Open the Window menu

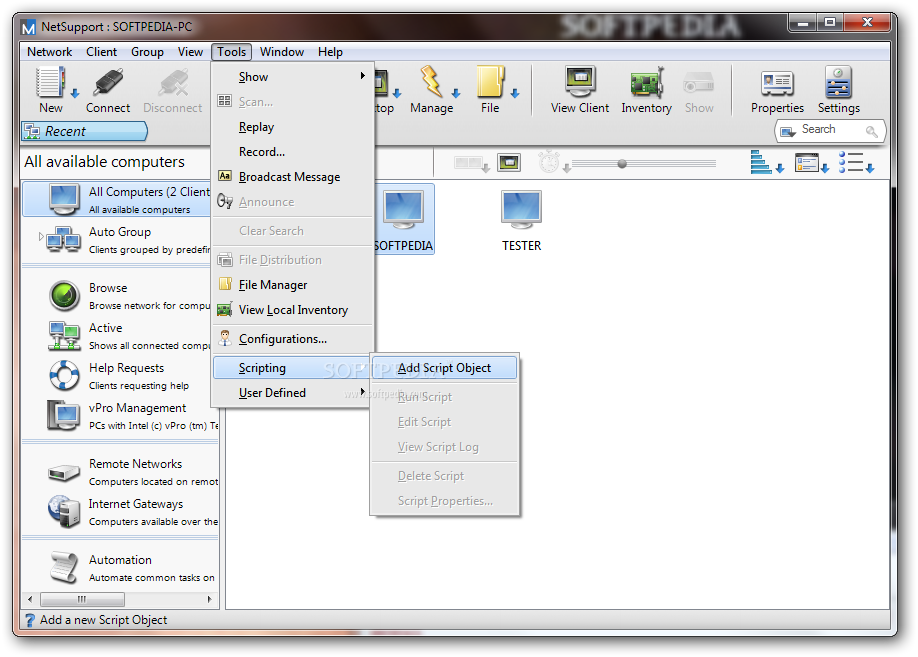tap(282, 52)
